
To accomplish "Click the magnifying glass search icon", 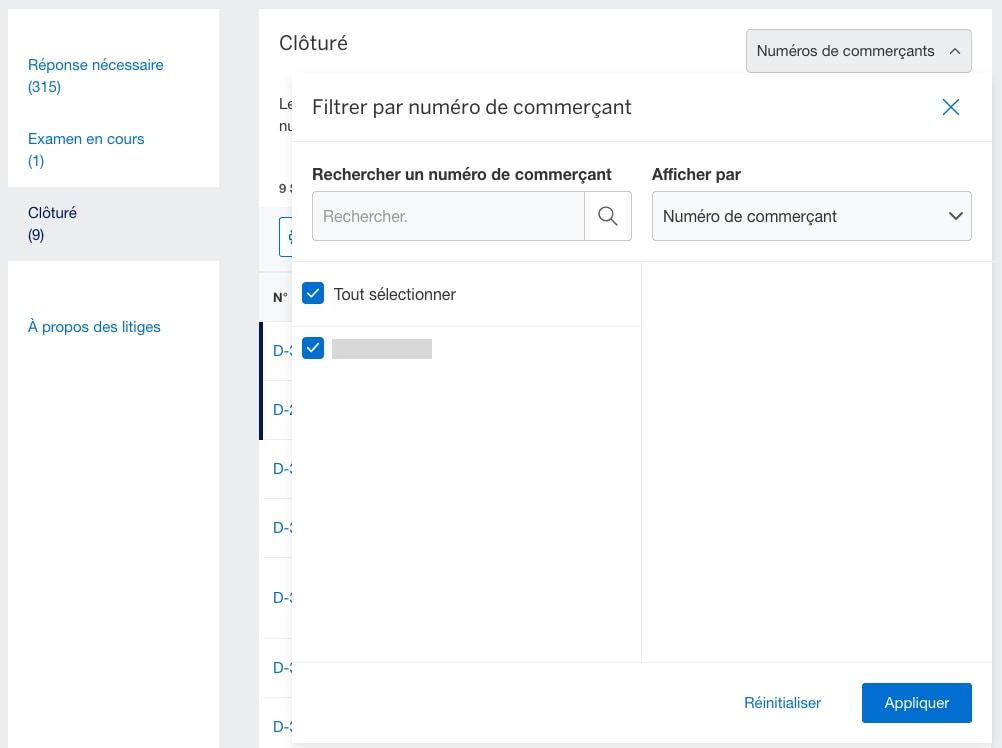I will pos(608,215).
